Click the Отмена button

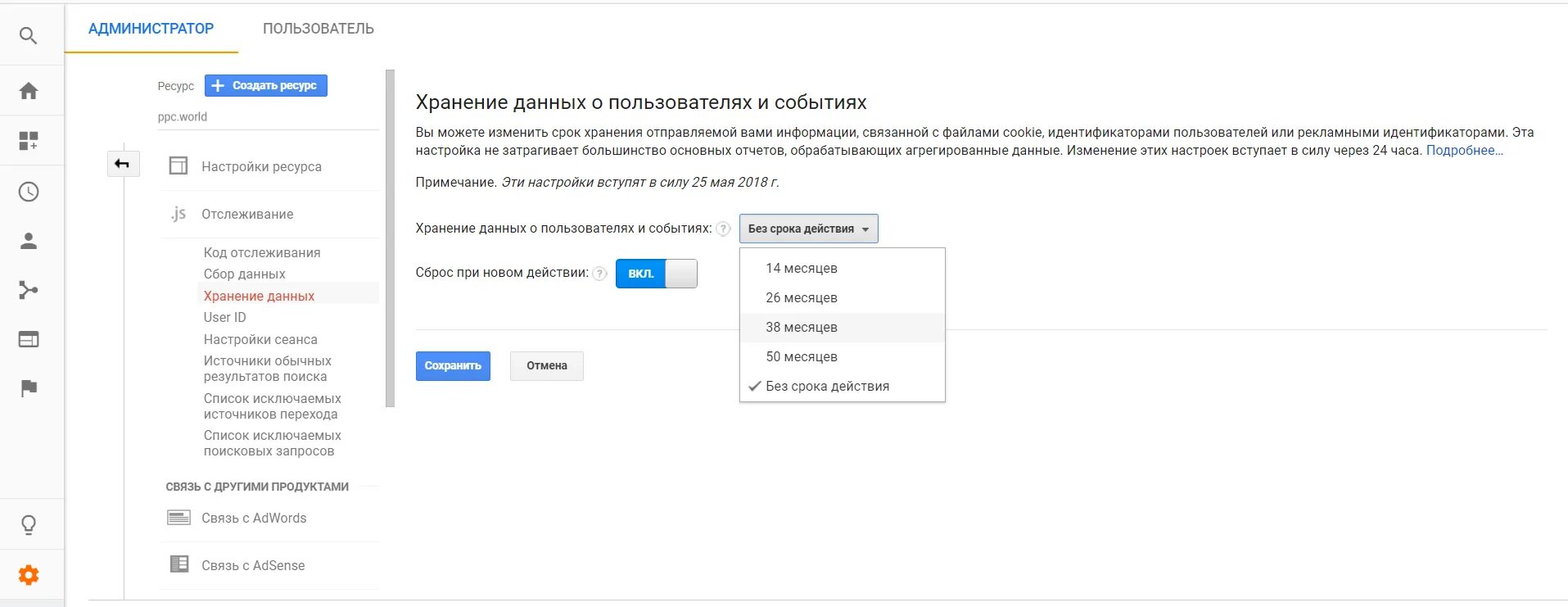coord(547,366)
